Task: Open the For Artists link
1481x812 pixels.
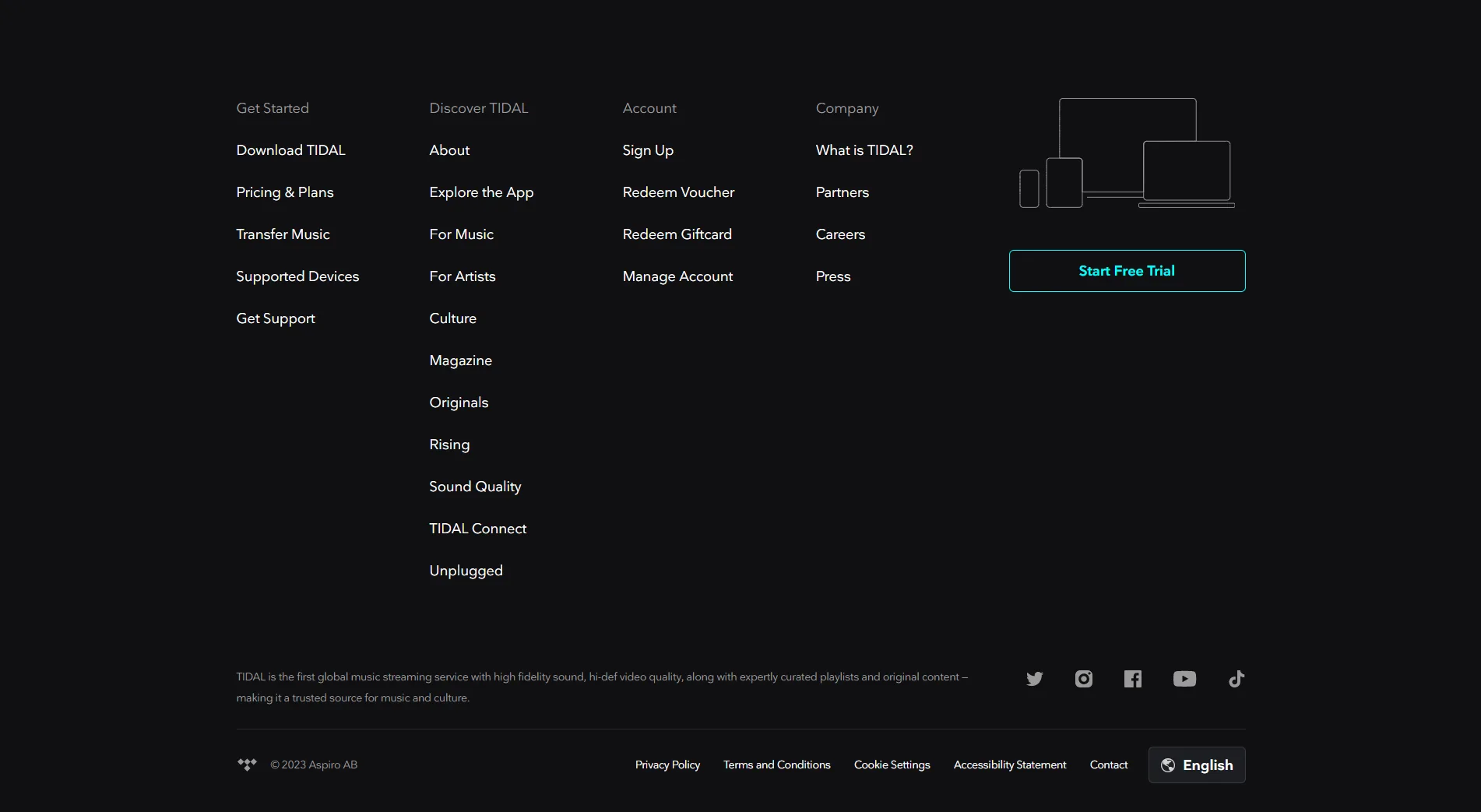Action: coord(463,276)
